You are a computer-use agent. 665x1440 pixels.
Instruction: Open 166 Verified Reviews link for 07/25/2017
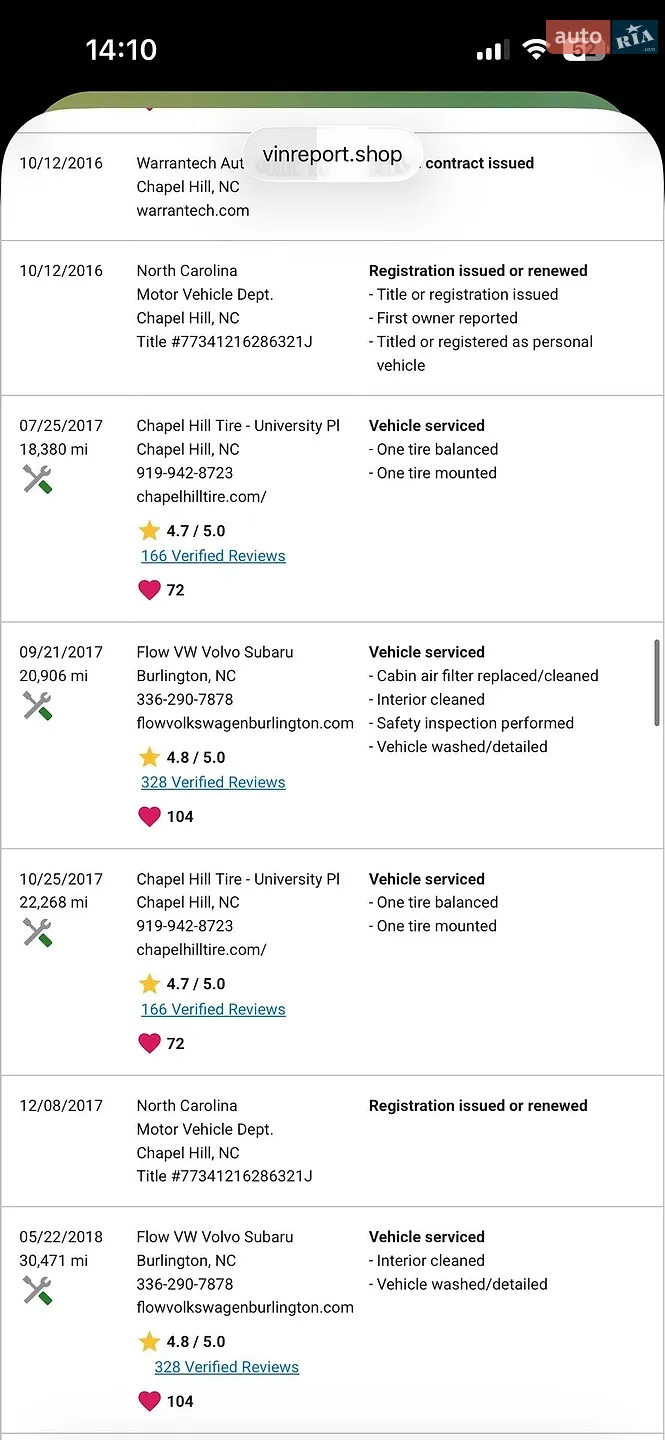tap(213, 556)
